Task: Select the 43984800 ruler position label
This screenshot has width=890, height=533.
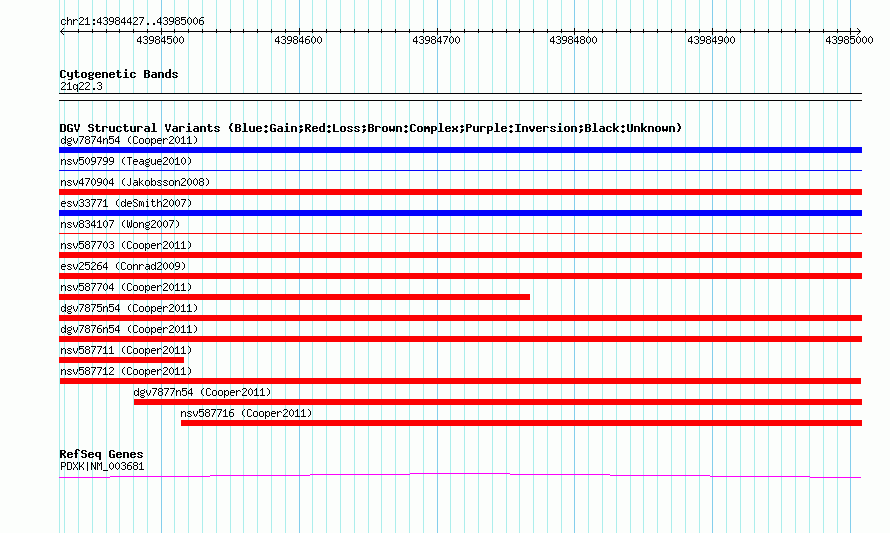Action: [x=573, y=40]
